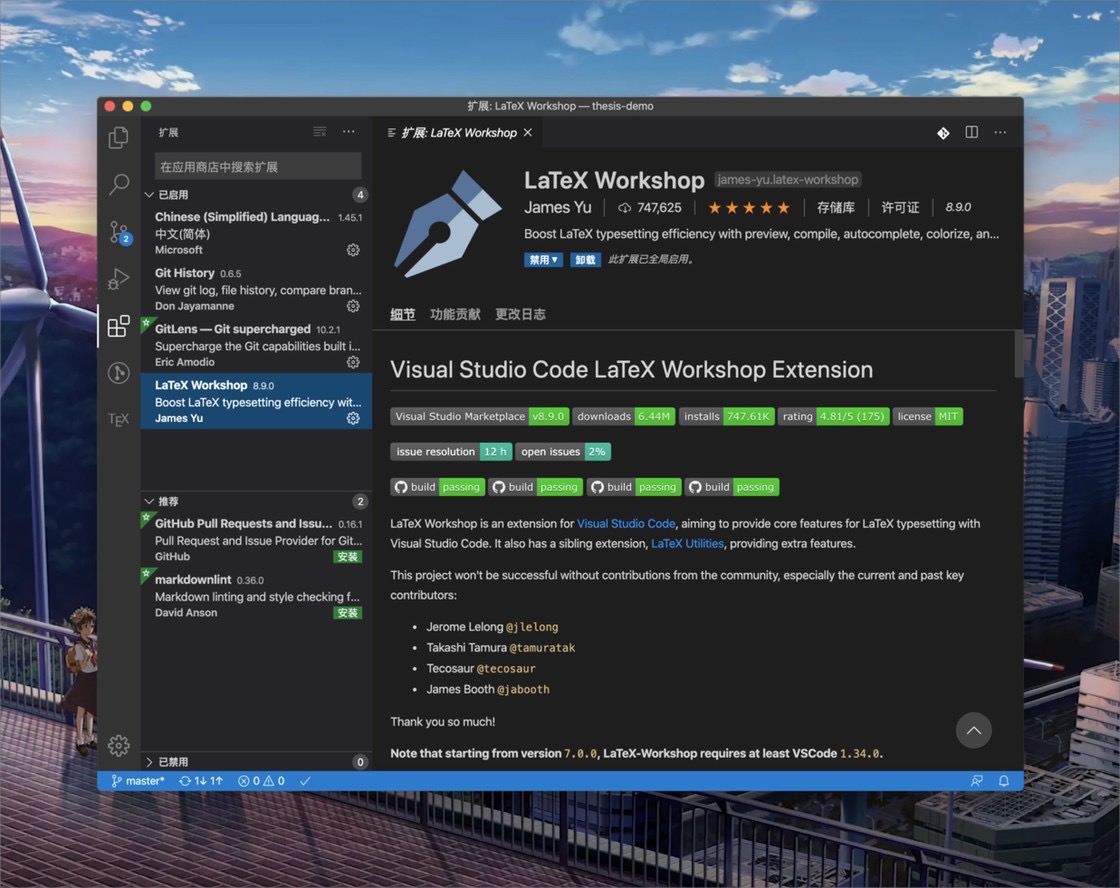Install GitHub Pull Requests and Issues
This screenshot has height=888, width=1120.
point(348,557)
